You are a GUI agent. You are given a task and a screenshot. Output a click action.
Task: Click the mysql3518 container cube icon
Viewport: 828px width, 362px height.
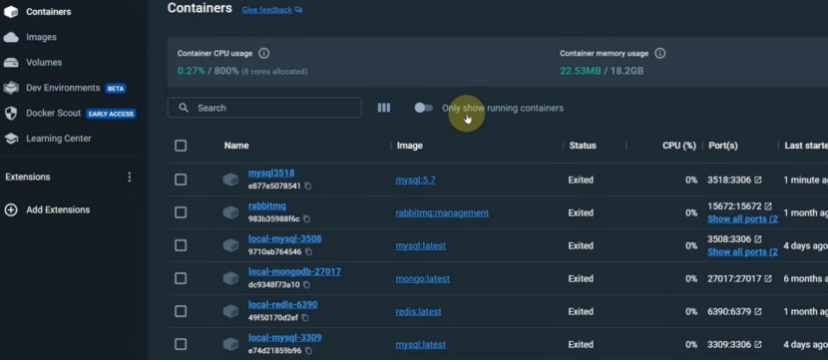(230, 180)
